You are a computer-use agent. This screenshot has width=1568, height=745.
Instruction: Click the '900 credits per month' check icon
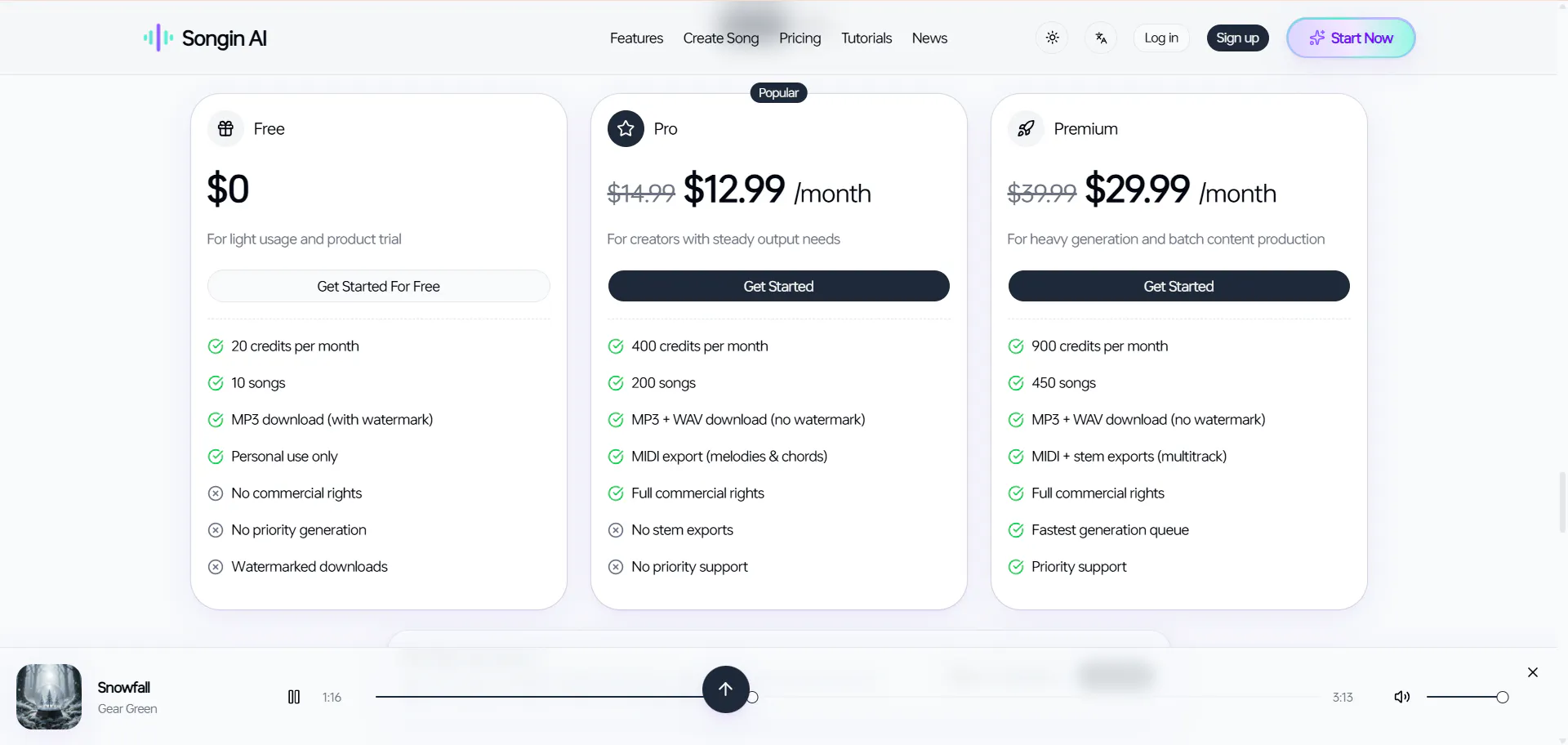(1016, 346)
